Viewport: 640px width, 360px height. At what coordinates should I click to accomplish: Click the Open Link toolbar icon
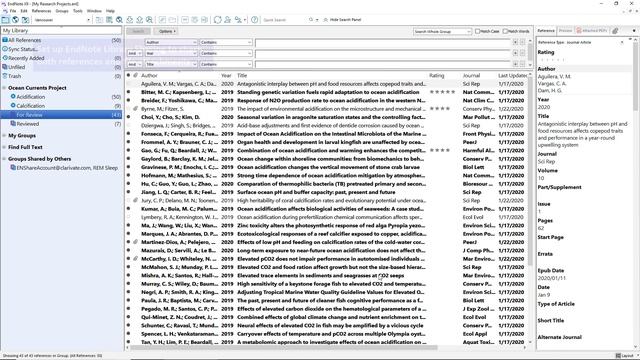(162, 20)
